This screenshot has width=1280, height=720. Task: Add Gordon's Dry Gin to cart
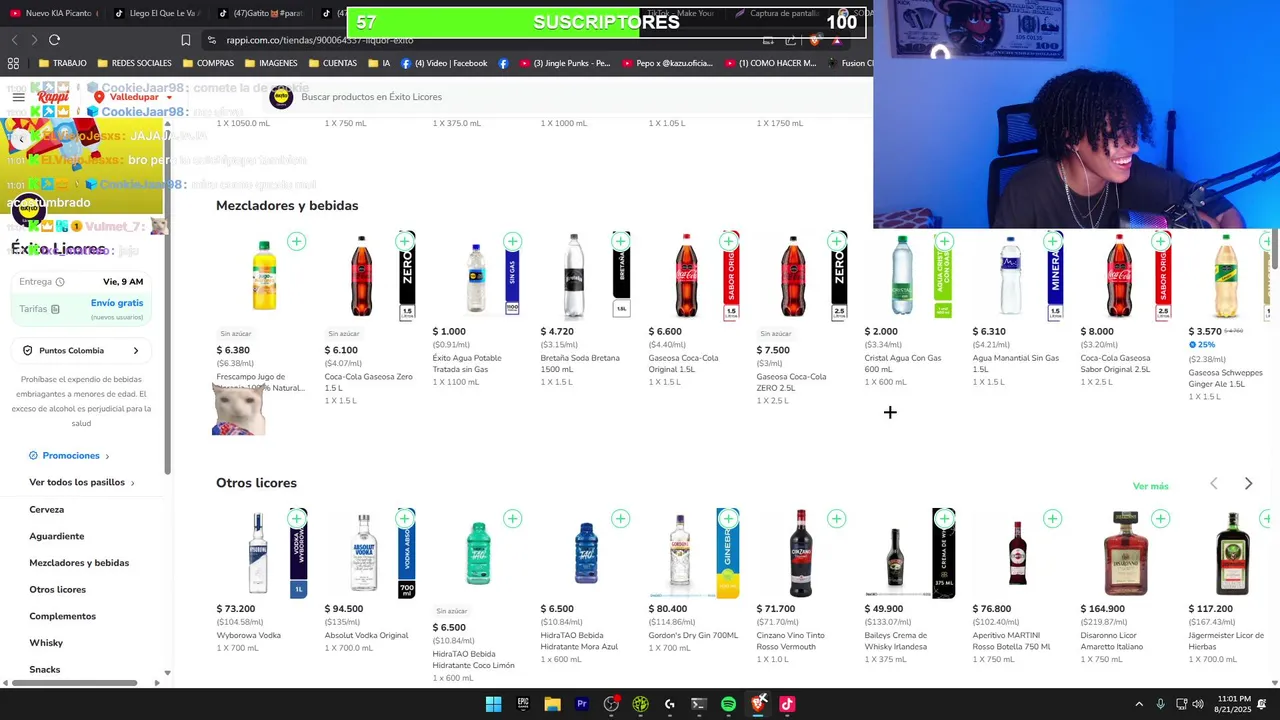(x=728, y=518)
